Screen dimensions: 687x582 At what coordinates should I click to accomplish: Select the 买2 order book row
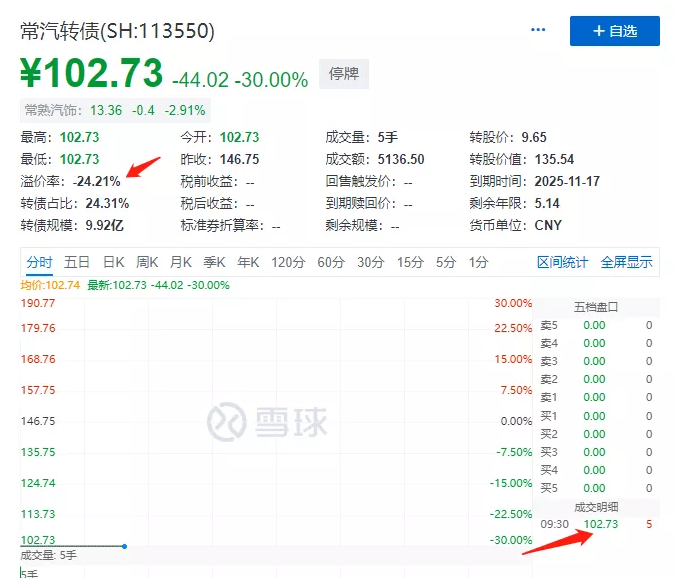point(596,434)
